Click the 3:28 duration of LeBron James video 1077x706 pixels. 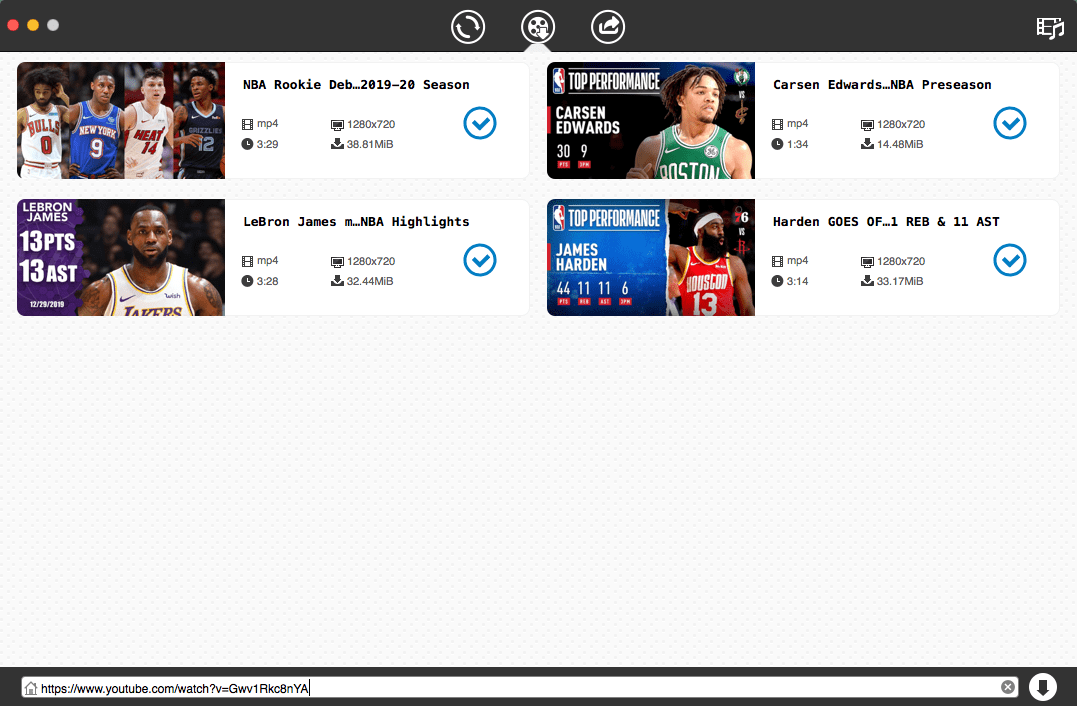click(267, 281)
